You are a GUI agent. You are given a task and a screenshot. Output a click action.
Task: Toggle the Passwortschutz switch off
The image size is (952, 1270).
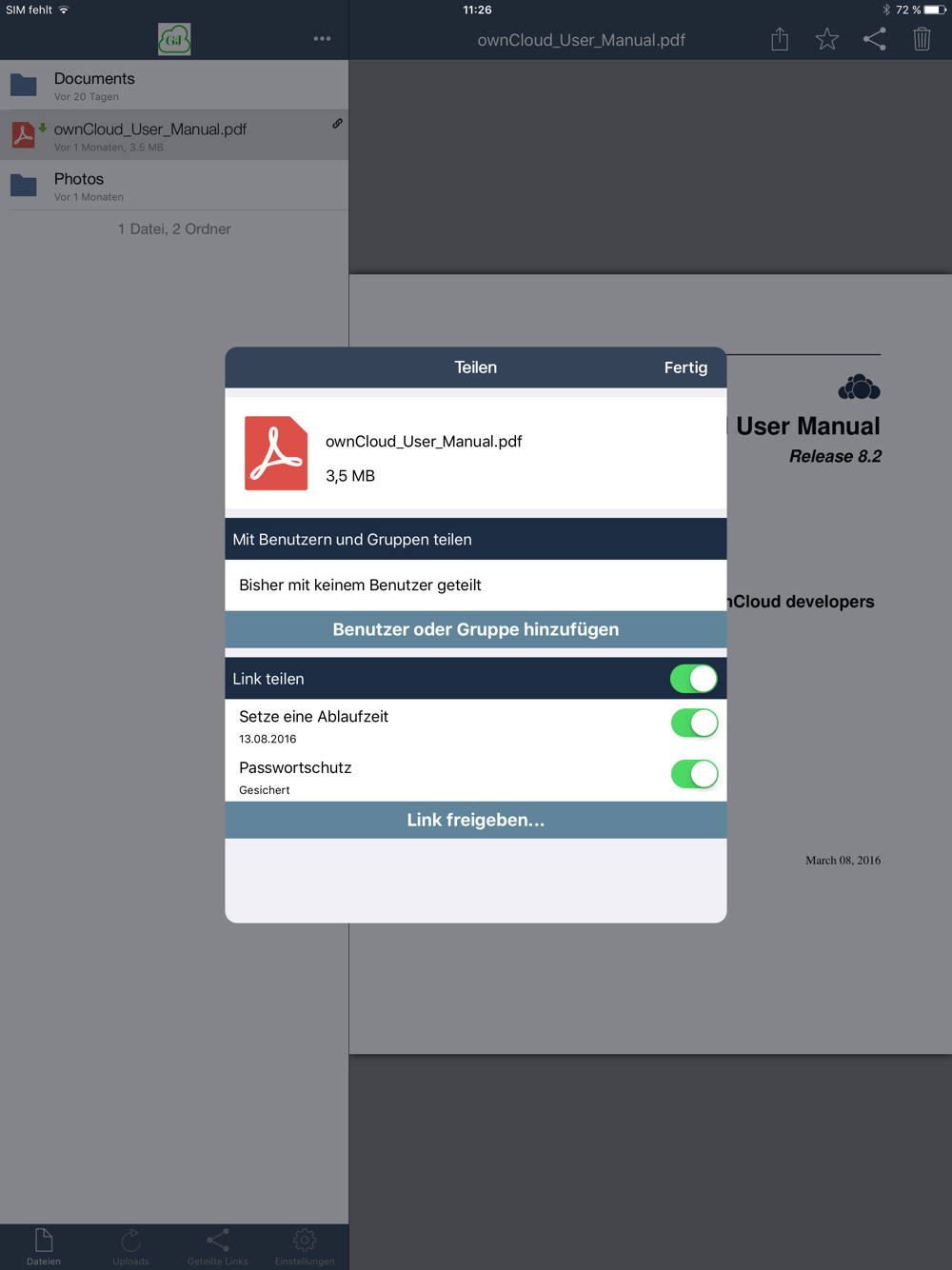pos(694,774)
